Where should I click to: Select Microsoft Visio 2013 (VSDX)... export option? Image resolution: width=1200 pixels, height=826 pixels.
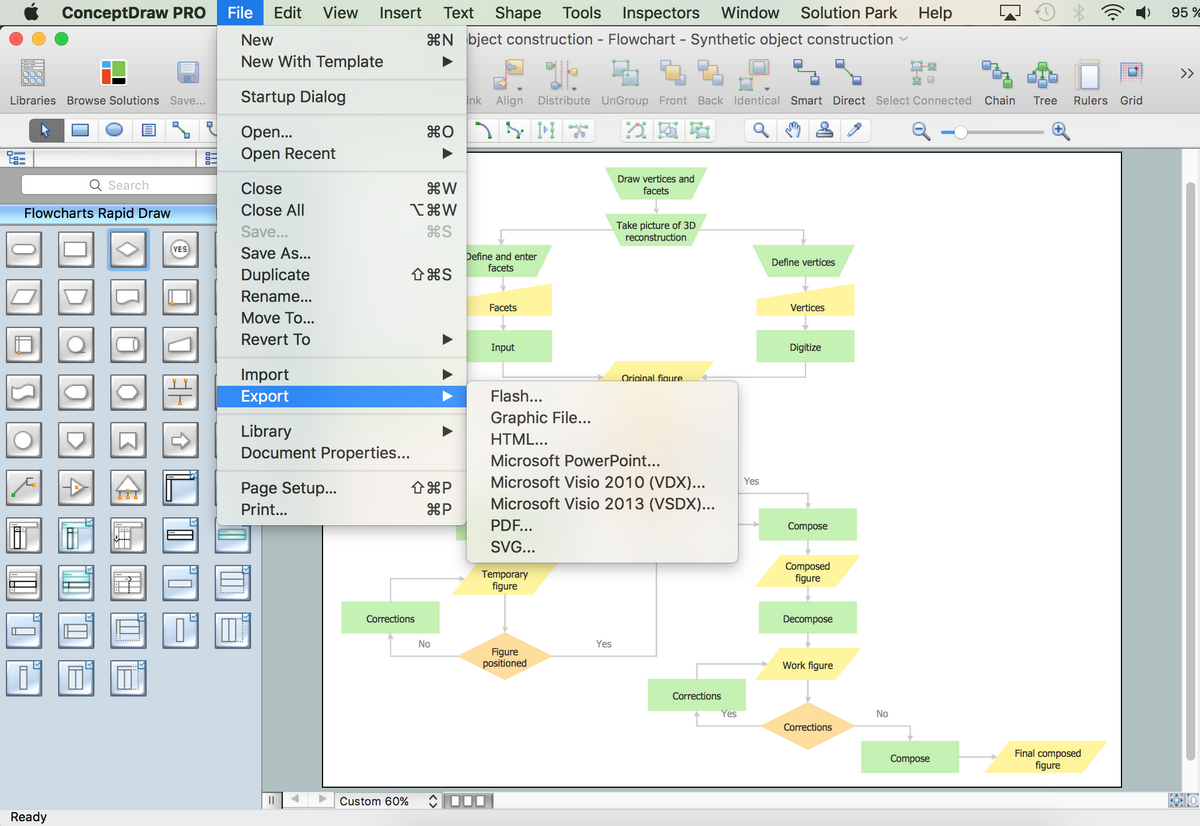[x=602, y=504]
